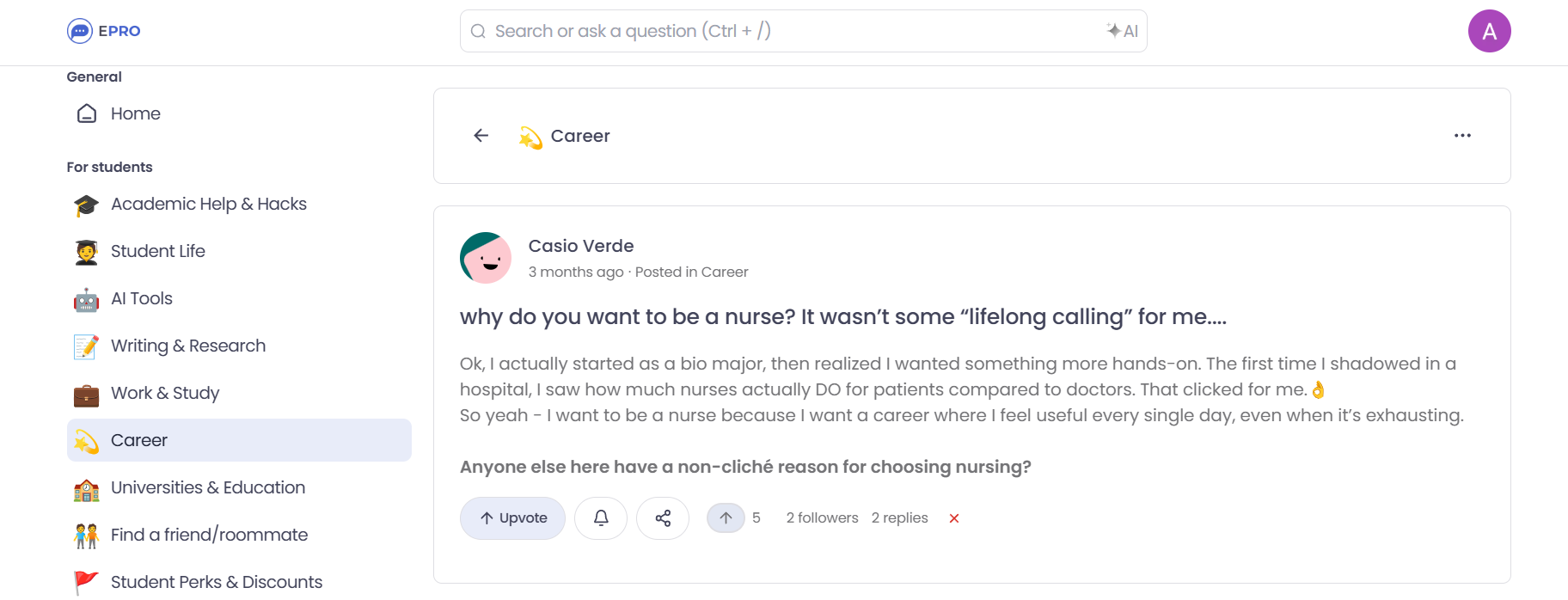Viewport: 1568px width, 600px height.
Task: Open the AI Tools section
Action: coord(141,298)
